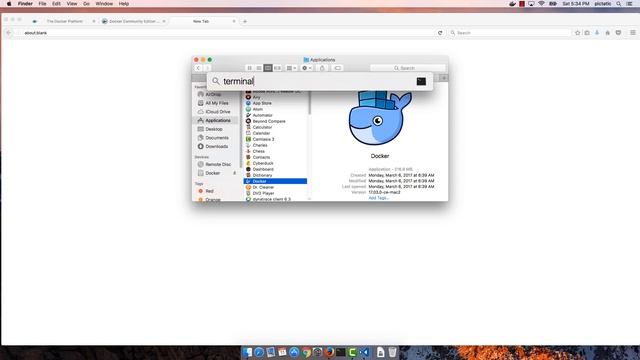
Task: Click the Add Tags link in preview
Action: tap(378, 198)
